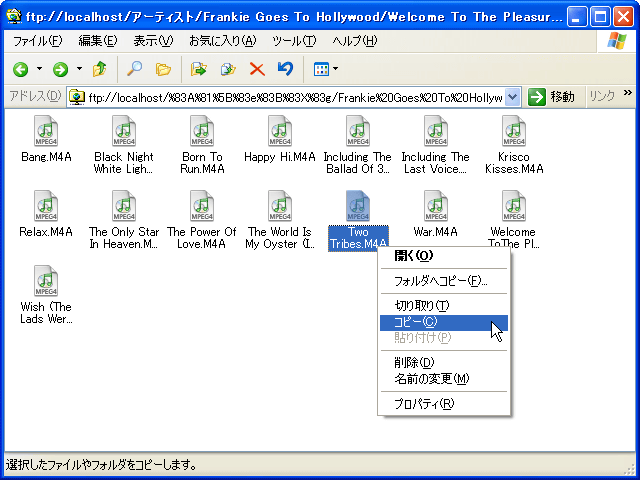
Task: Select the Two Tribes.M4A file icon
Action: 358,206
